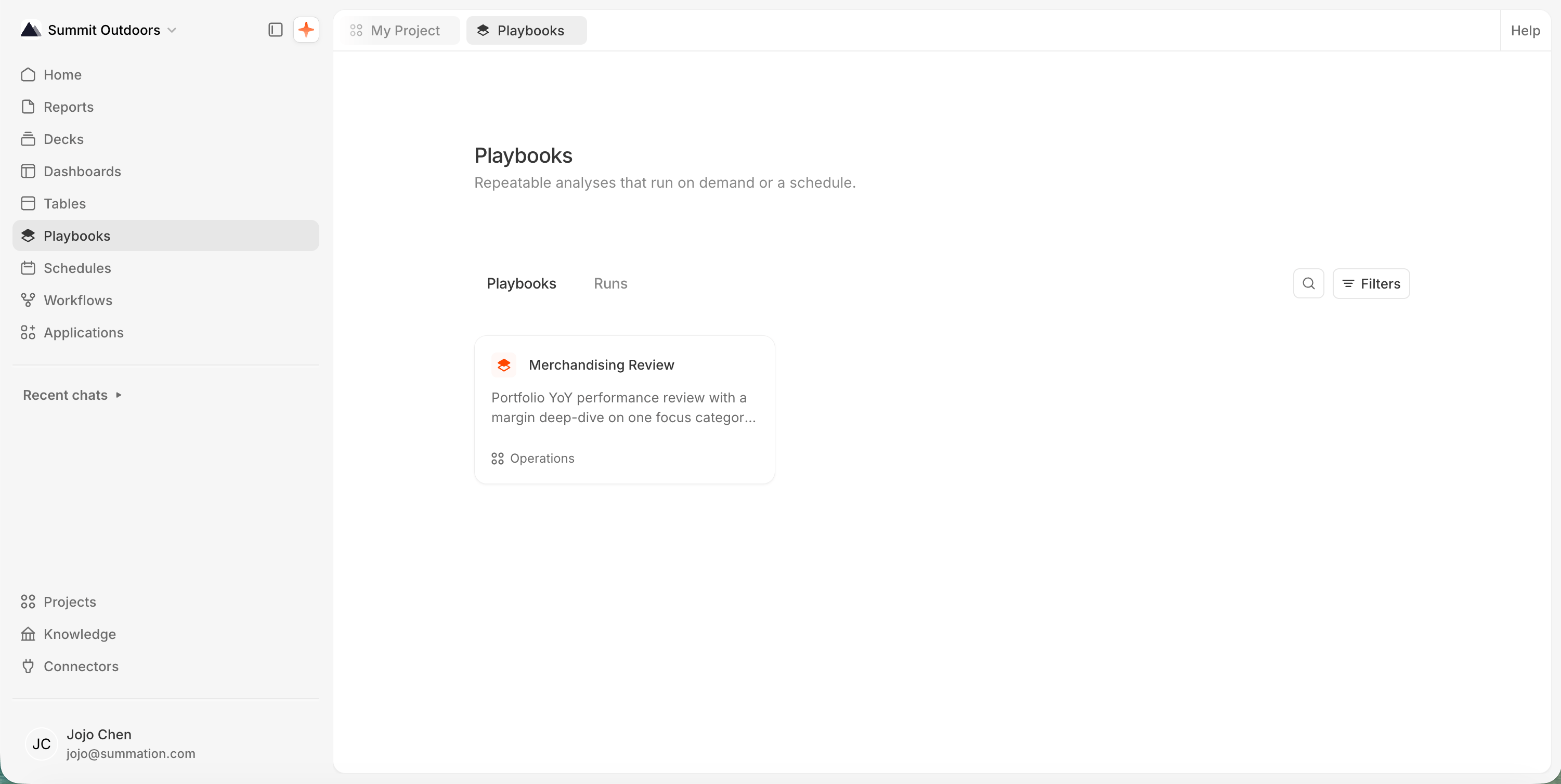Click the 'Portfolio YoY performance review' description
This screenshot has height=784, width=1561.
(x=623, y=407)
